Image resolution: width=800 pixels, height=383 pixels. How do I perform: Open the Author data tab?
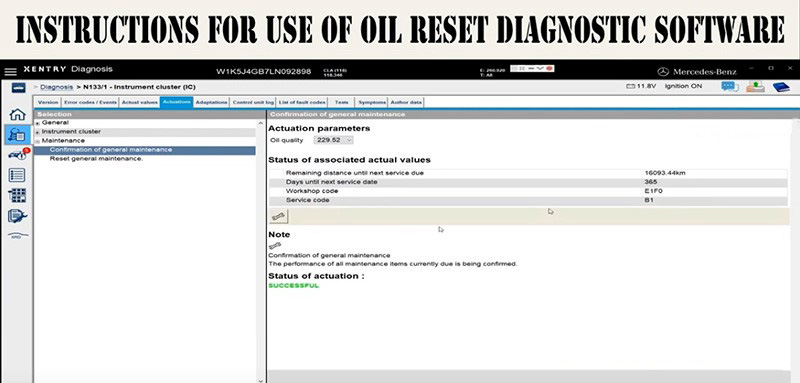point(406,103)
